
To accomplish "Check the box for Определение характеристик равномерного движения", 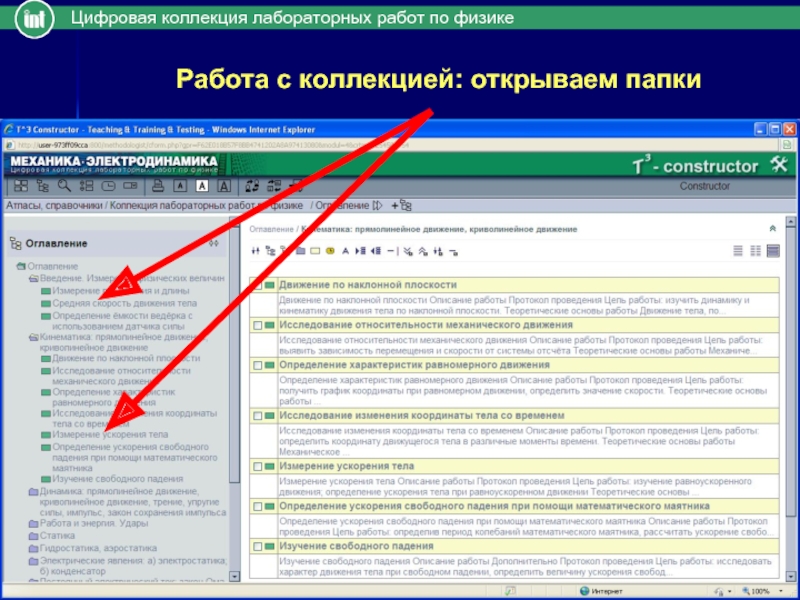I will 258,365.
